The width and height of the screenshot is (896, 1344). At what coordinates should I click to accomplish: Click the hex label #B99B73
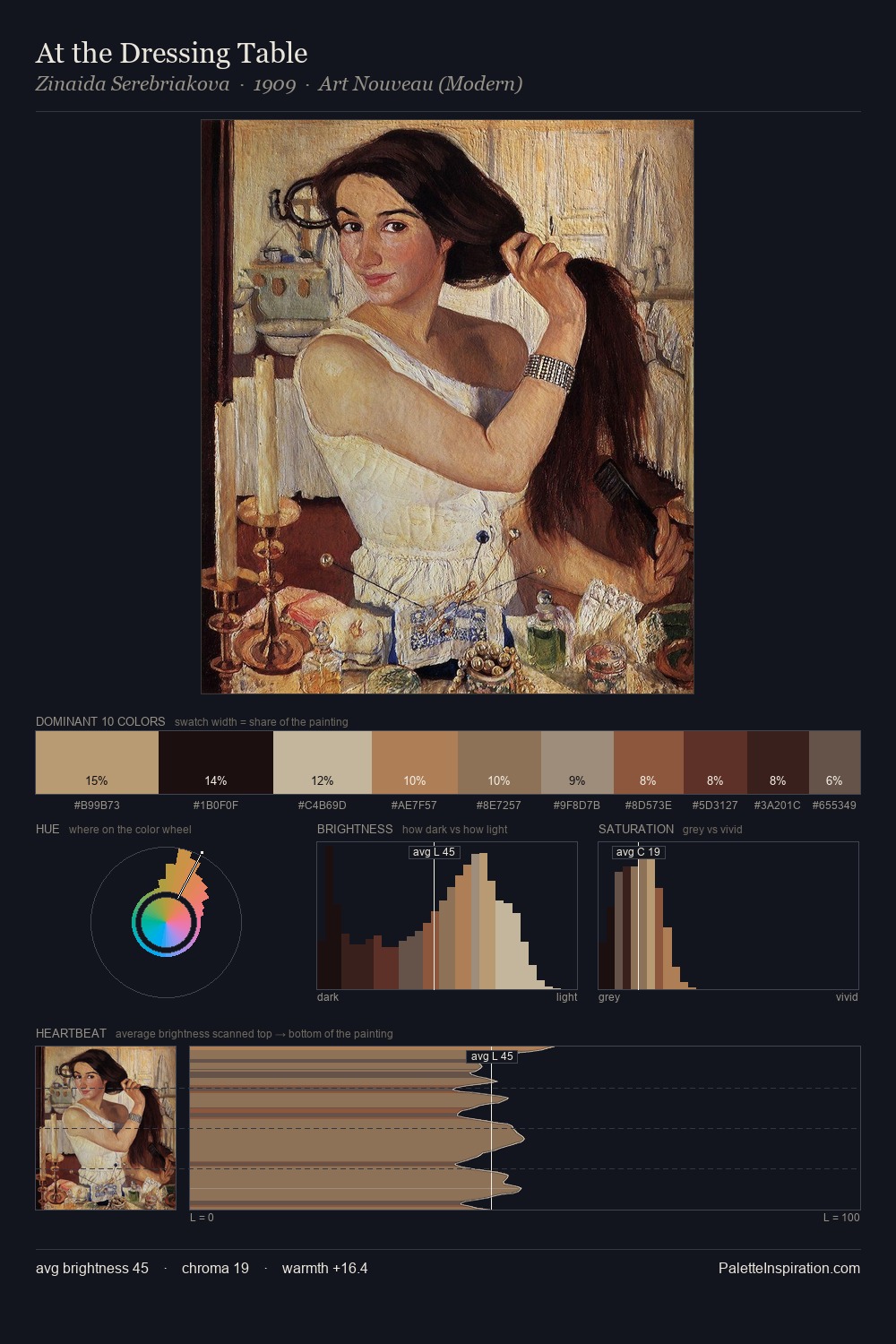[97, 806]
